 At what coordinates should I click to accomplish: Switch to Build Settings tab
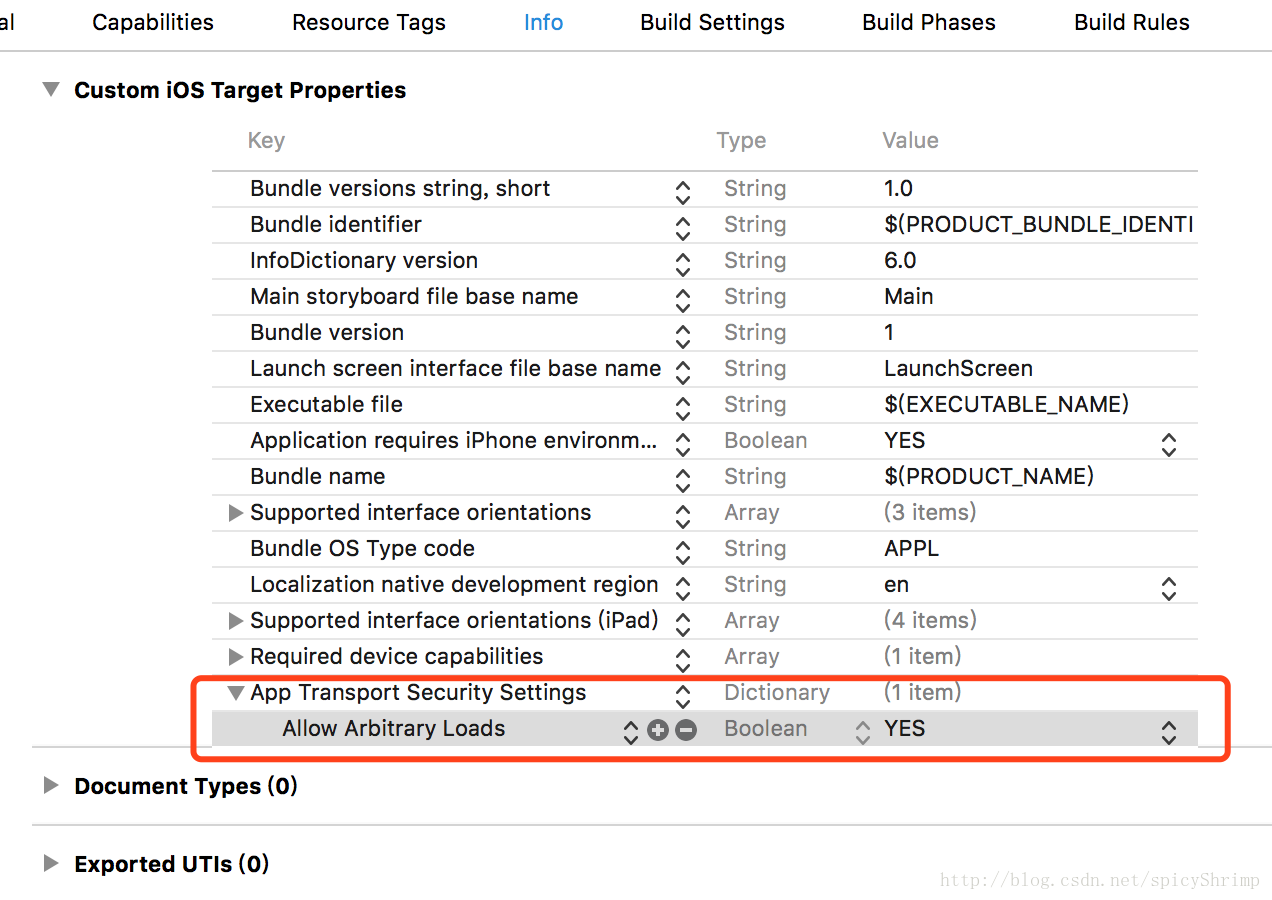click(x=712, y=22)
